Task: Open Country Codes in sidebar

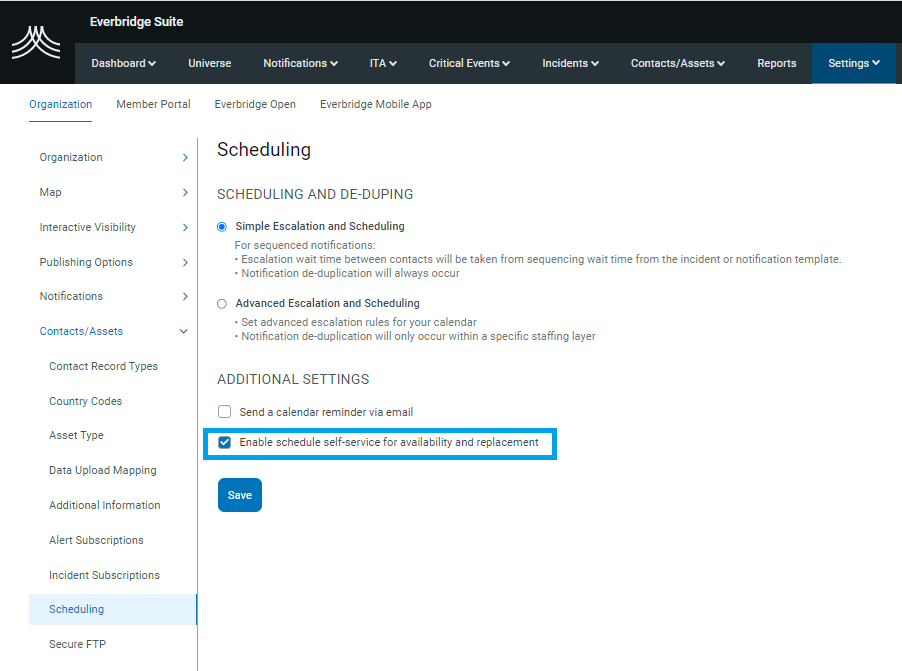Action: pos(85,401)
